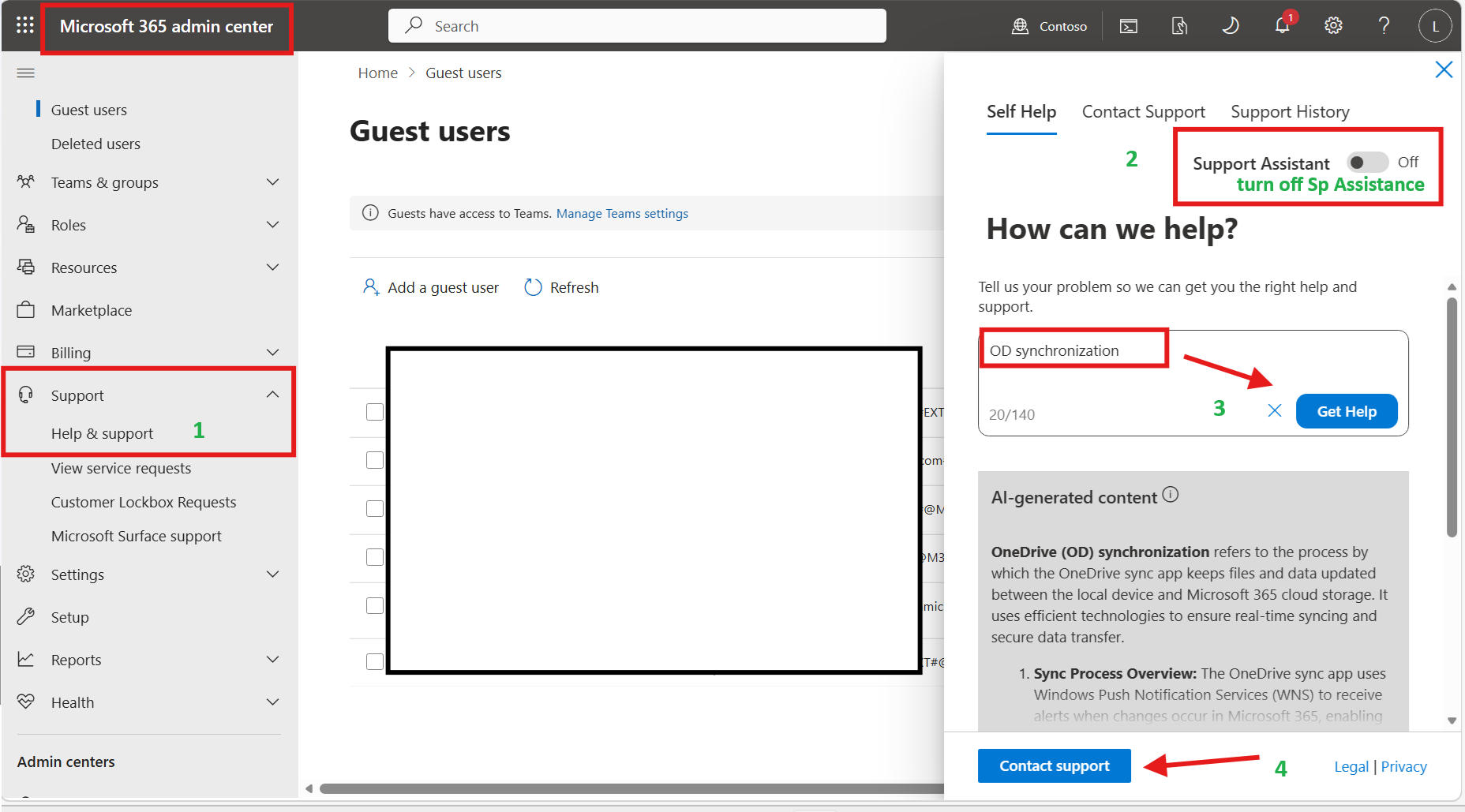Show info about AI-generated content

(1171, 495)
